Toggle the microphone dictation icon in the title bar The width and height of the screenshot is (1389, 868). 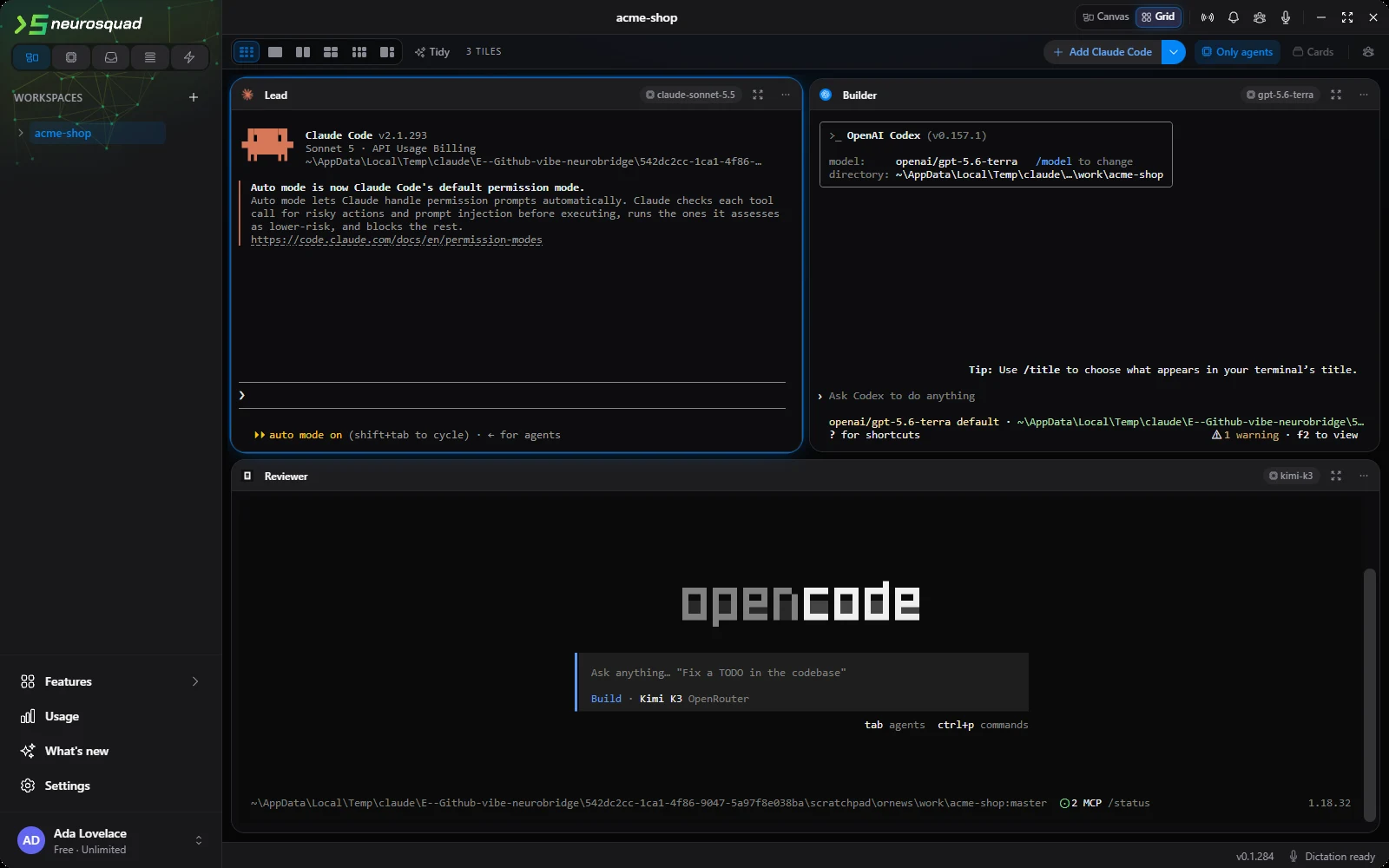pos(1286,17)
